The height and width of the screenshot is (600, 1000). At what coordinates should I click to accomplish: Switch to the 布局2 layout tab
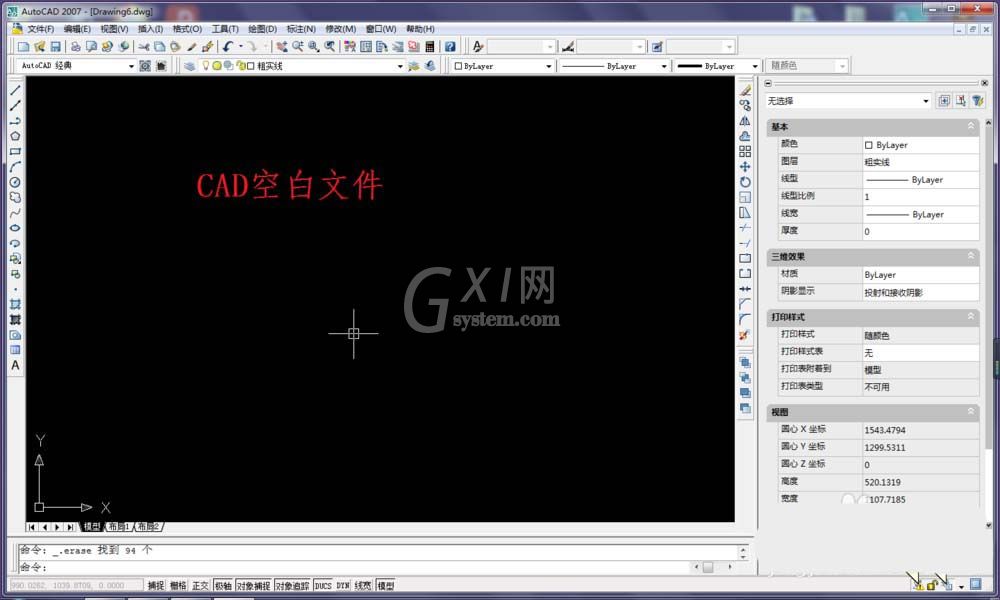click(x=148, y=527)
